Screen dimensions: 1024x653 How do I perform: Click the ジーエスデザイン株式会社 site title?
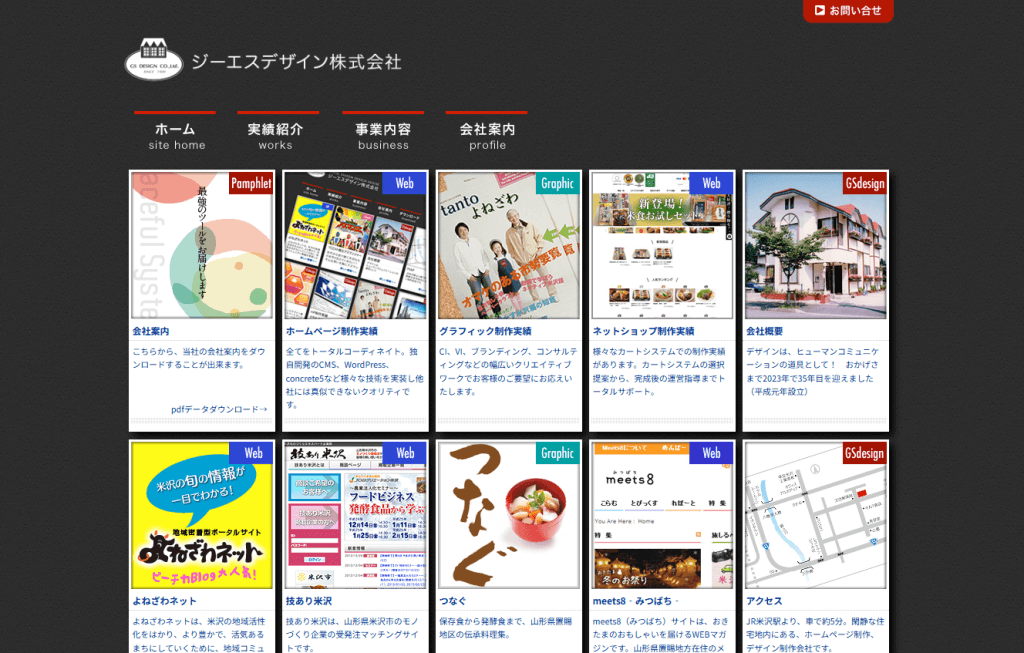[x=296, y=62]
